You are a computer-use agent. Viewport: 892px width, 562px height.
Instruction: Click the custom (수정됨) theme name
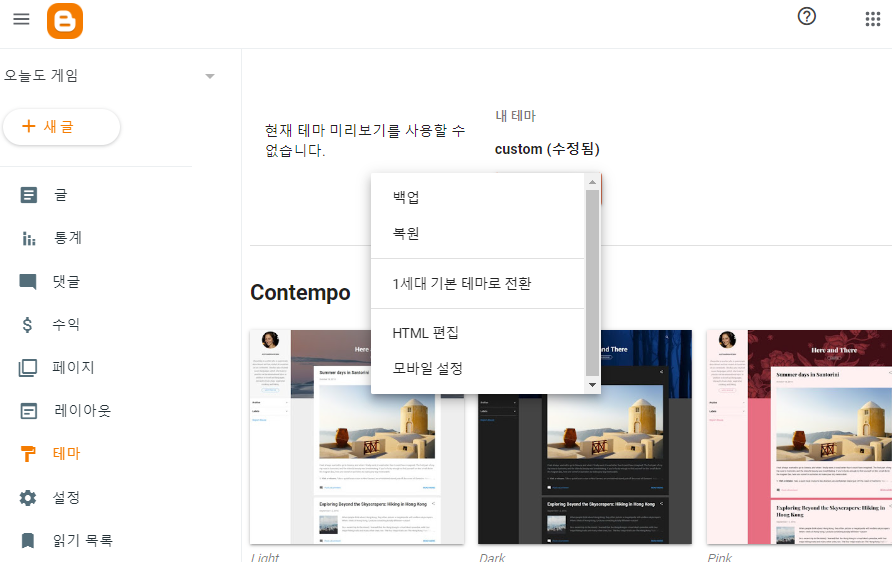[547, 149]
